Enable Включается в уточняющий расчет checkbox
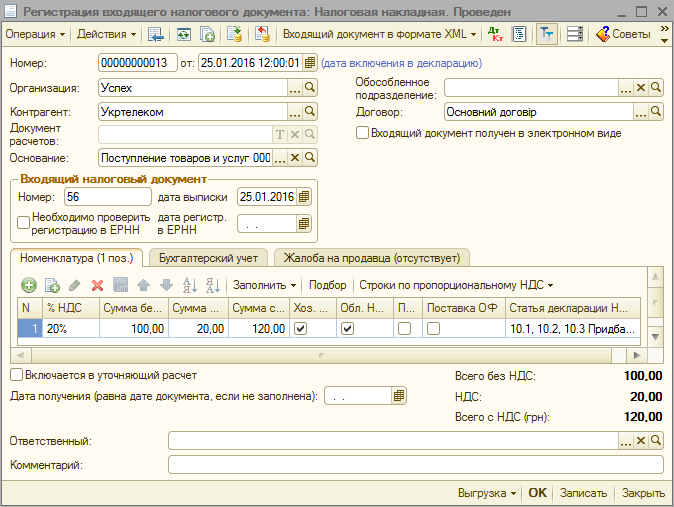 coord(16,375)
